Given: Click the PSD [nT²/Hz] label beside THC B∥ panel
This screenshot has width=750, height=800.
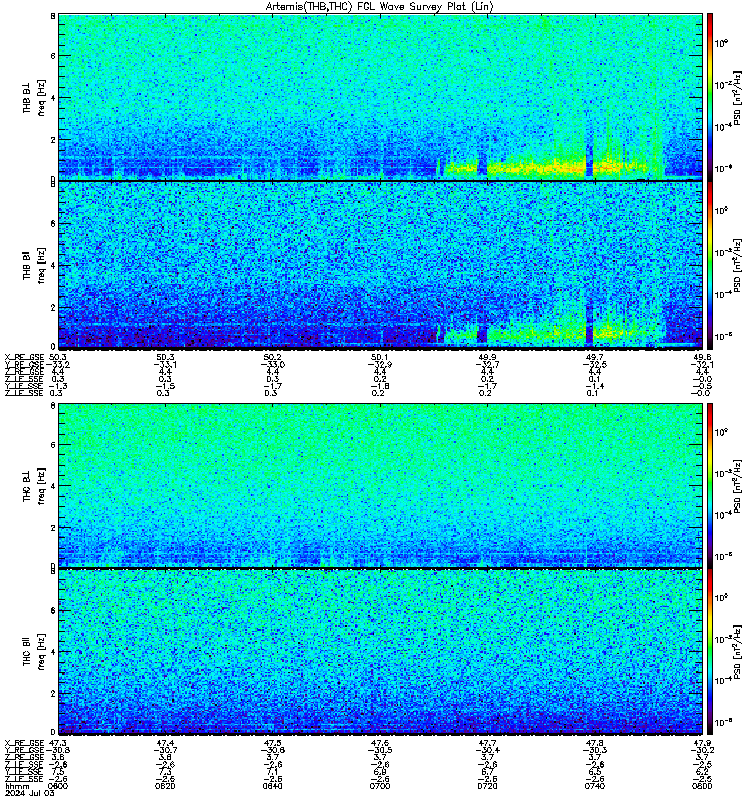Looking at the screenshot, I should coord(737,653).
